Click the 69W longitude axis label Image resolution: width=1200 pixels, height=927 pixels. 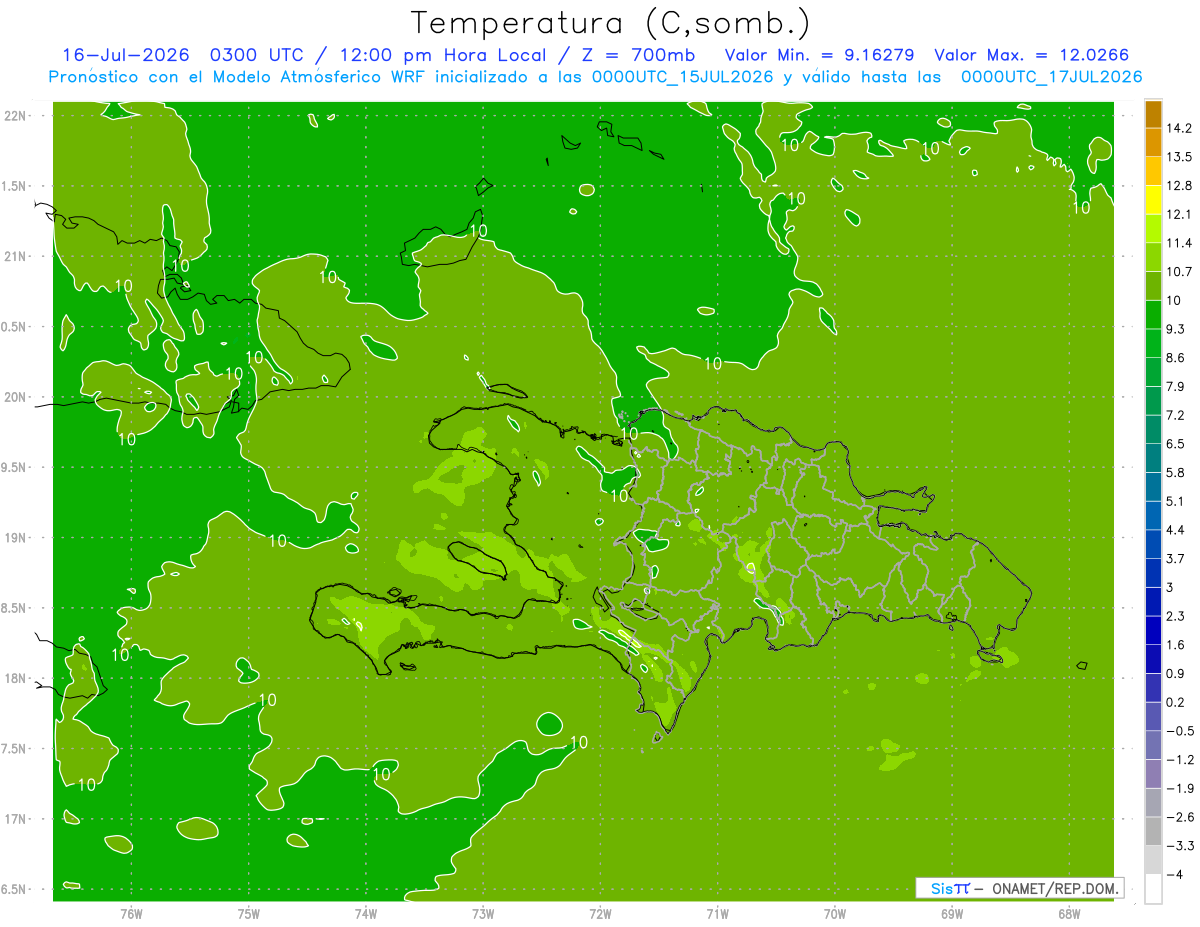point(952,913)
